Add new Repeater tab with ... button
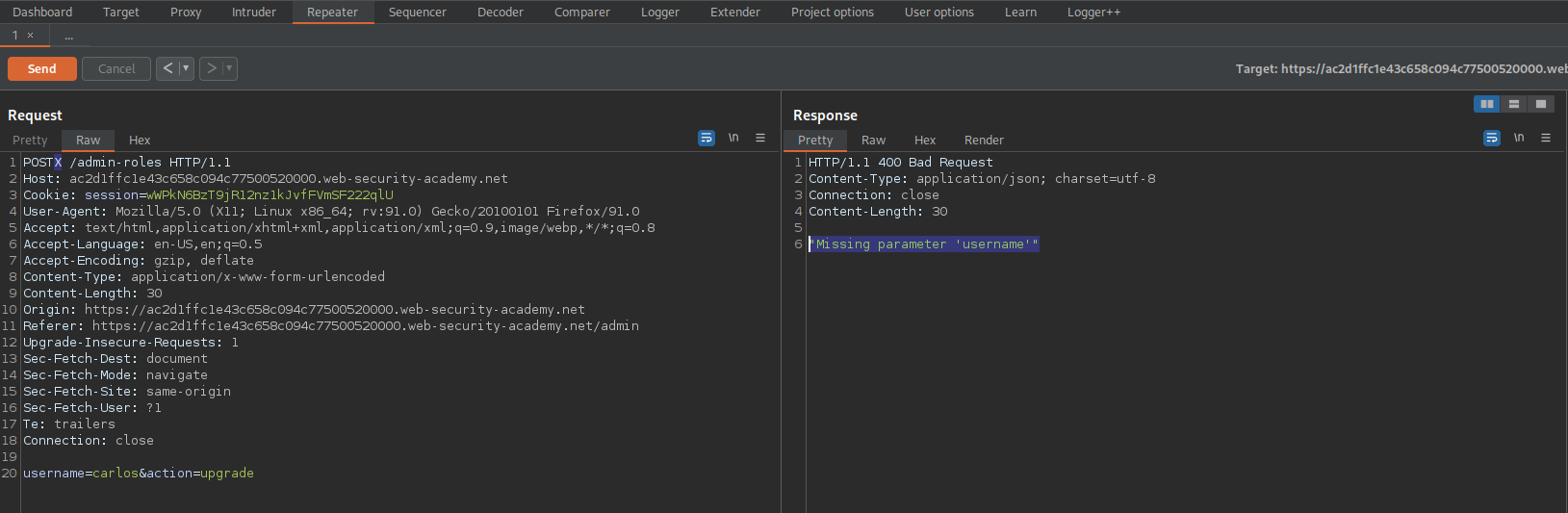The width and height of the screenshot is (1568, 513). (x=69, y=36)
